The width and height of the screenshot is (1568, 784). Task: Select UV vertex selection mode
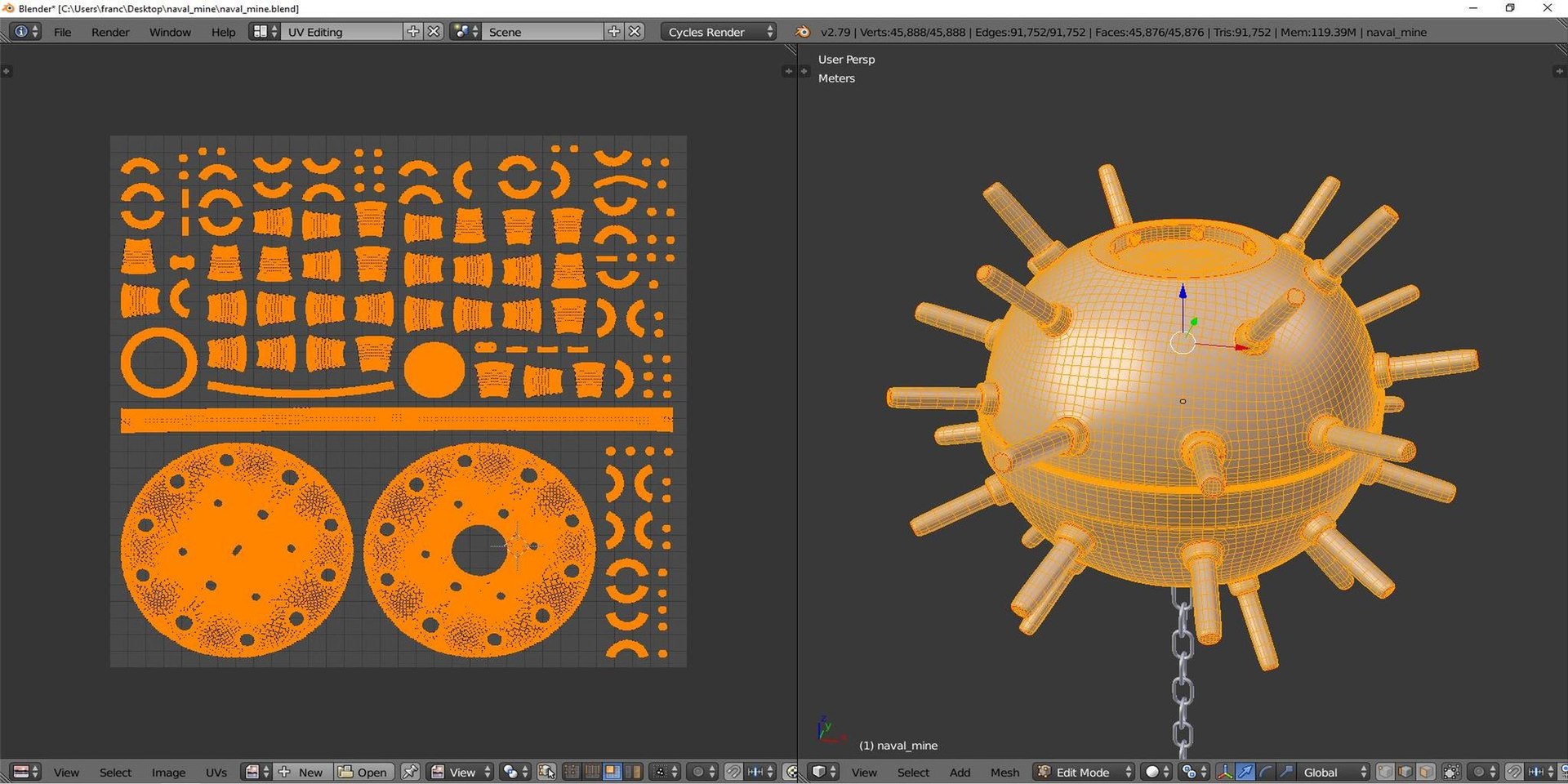[572, 772]
